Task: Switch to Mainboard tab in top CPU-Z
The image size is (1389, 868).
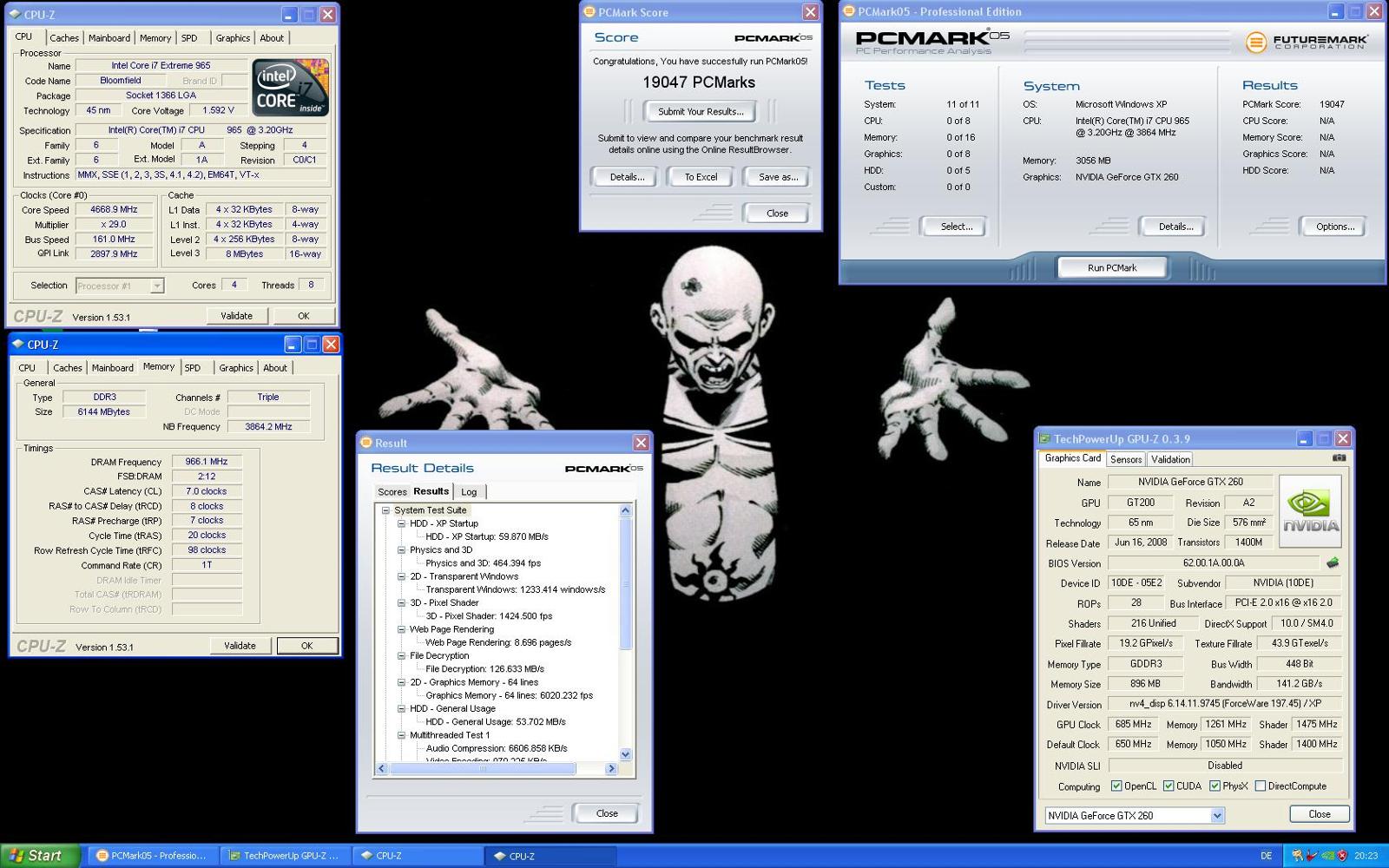Action: pos(109,38)
